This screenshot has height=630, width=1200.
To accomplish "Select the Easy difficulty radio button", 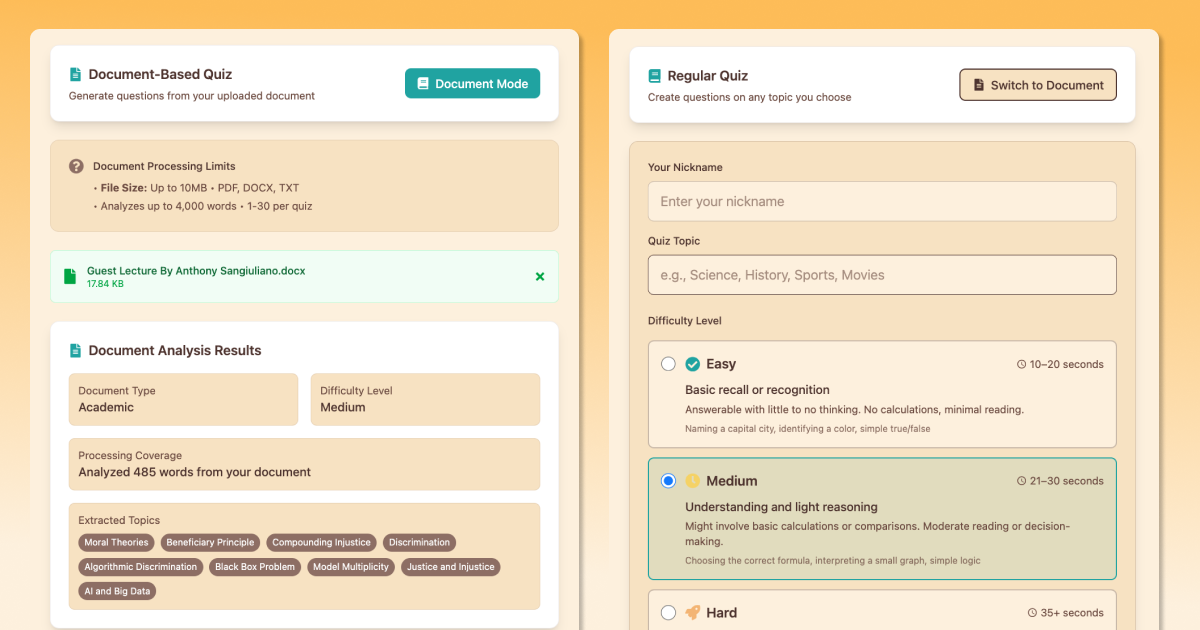I will point(668,364).
